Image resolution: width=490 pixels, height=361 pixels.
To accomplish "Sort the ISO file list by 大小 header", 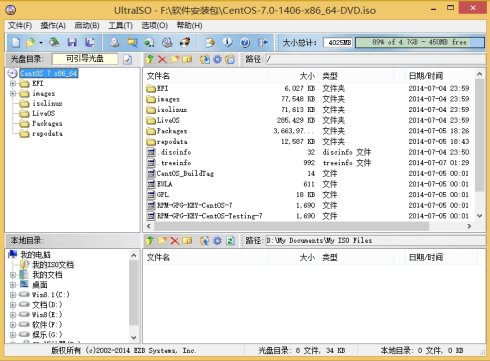I will click(x=293, y=76).
